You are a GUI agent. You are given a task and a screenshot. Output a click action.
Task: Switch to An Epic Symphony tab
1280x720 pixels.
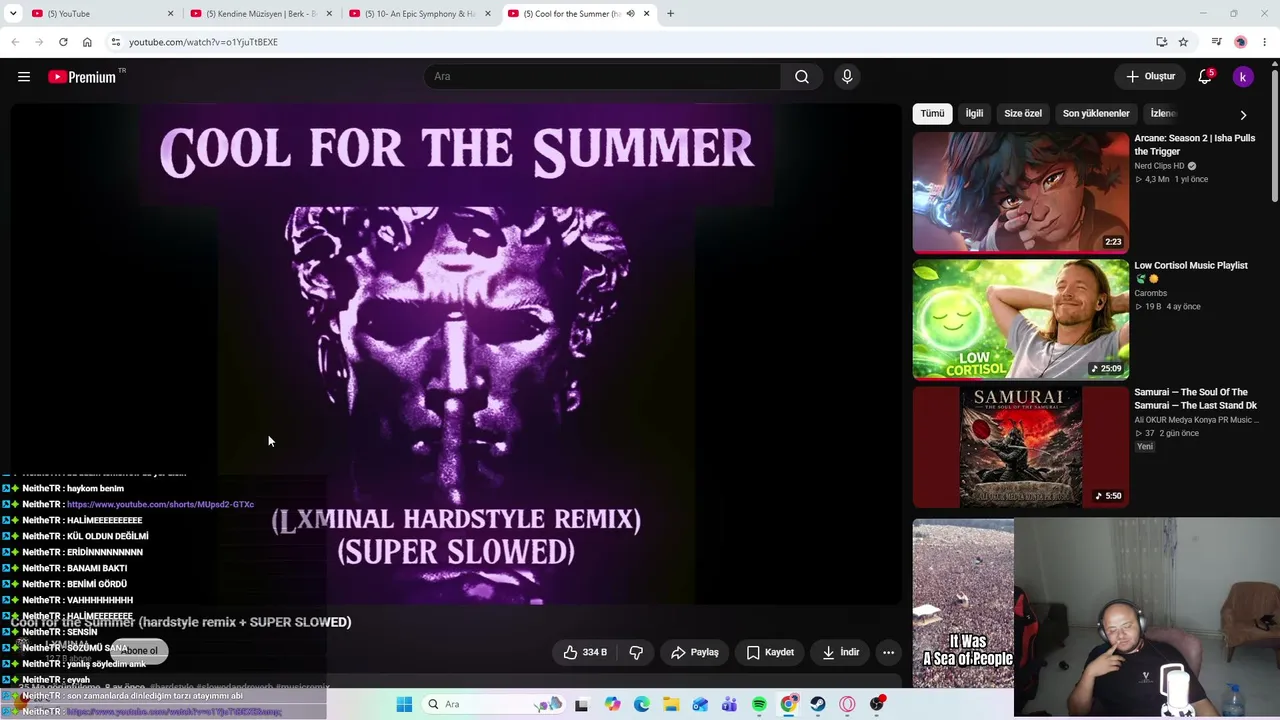(x=419, y=14)
